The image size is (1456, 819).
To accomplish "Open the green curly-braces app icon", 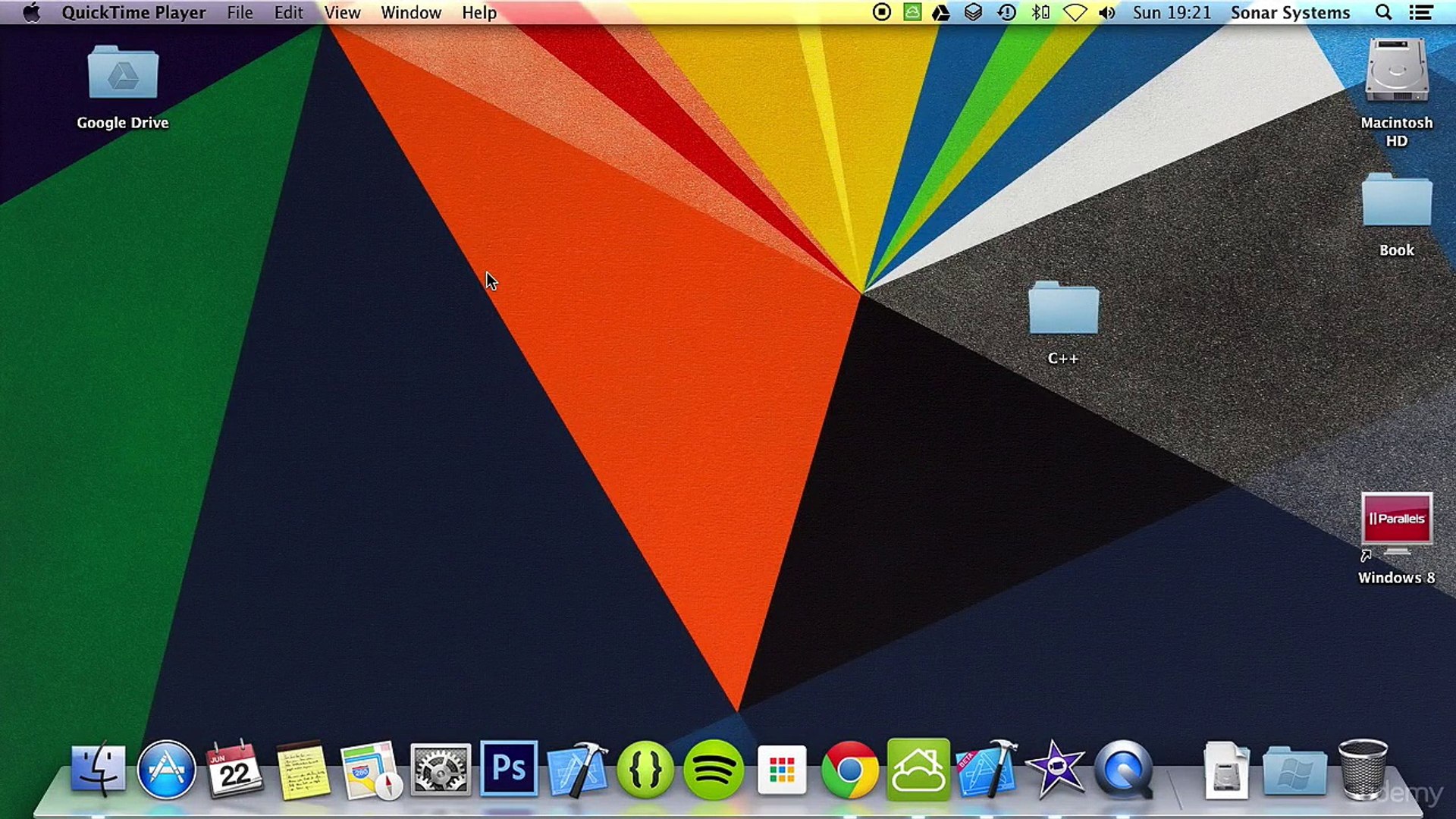I will [645, 770].
